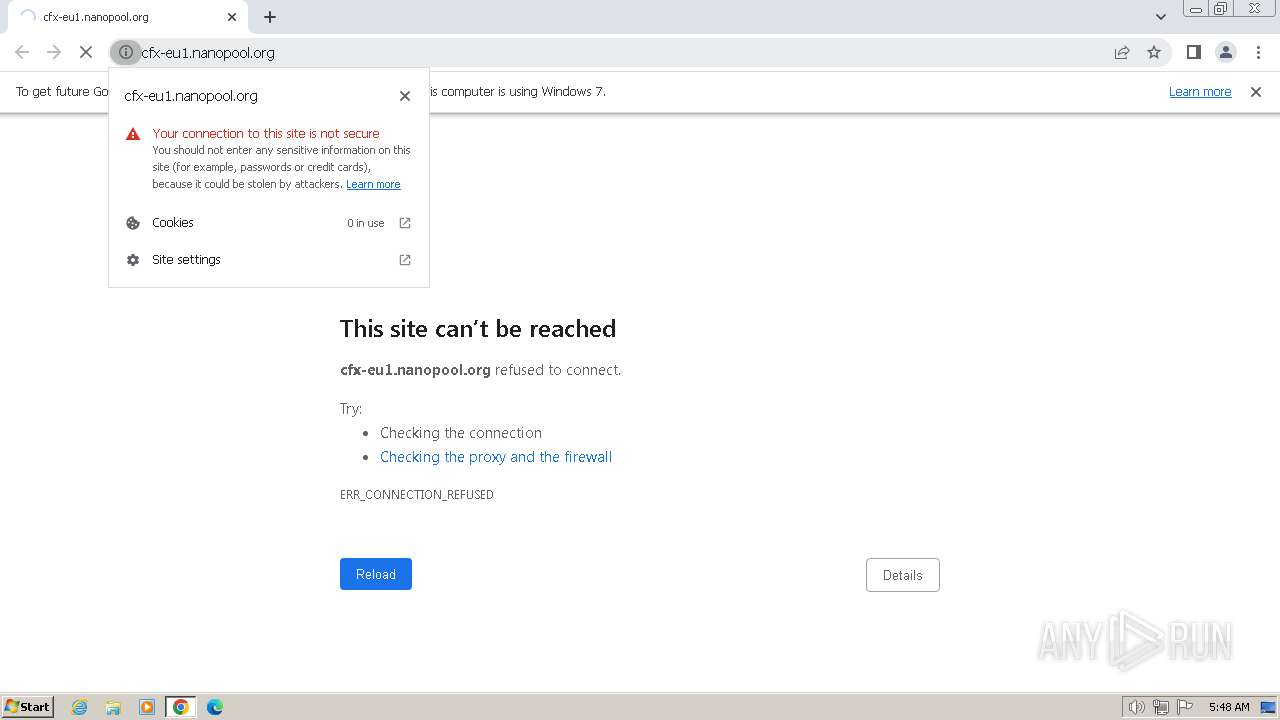Open Cookies external link icon
Image resolution: width=1280 pixels, height=720 pixels.
[405, 223]
